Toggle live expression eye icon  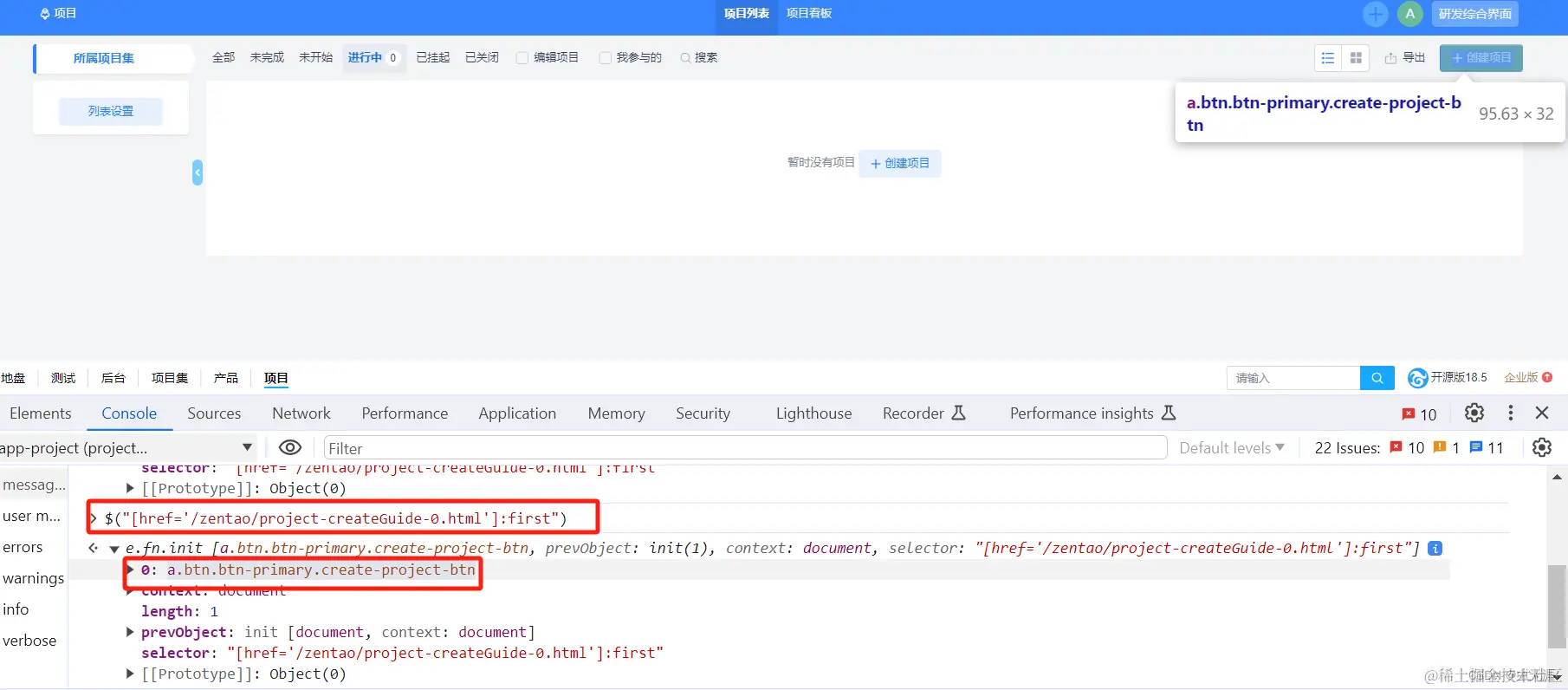[290, 447]
